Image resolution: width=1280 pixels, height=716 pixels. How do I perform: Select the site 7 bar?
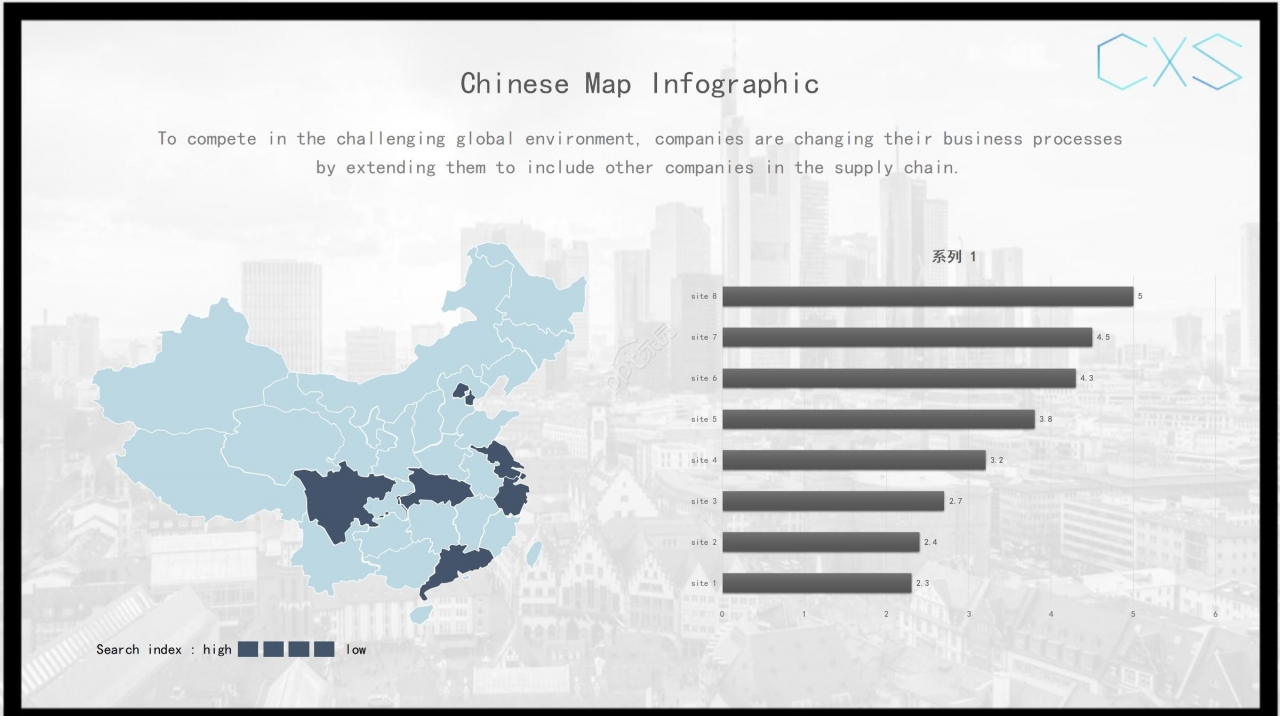tap(907, 338)
